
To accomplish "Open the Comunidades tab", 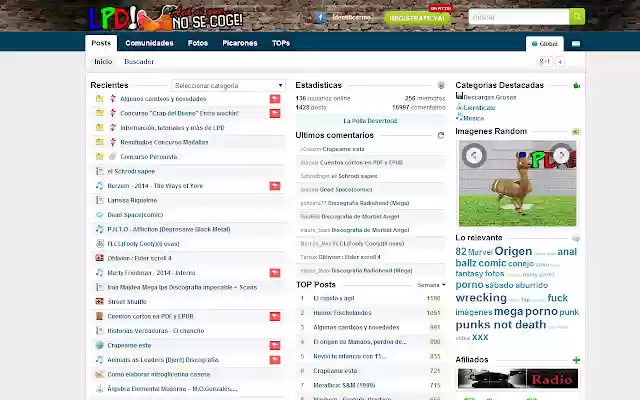I will [149, 43].
